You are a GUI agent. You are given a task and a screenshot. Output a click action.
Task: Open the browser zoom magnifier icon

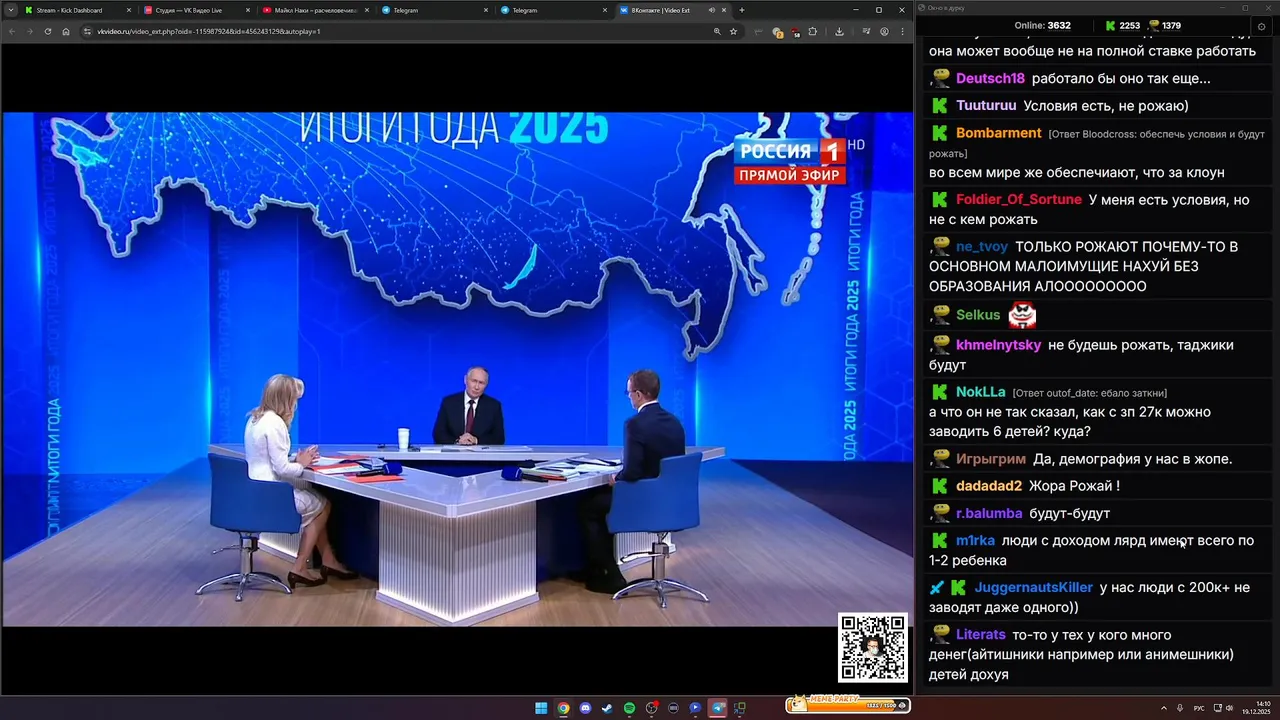717,31
